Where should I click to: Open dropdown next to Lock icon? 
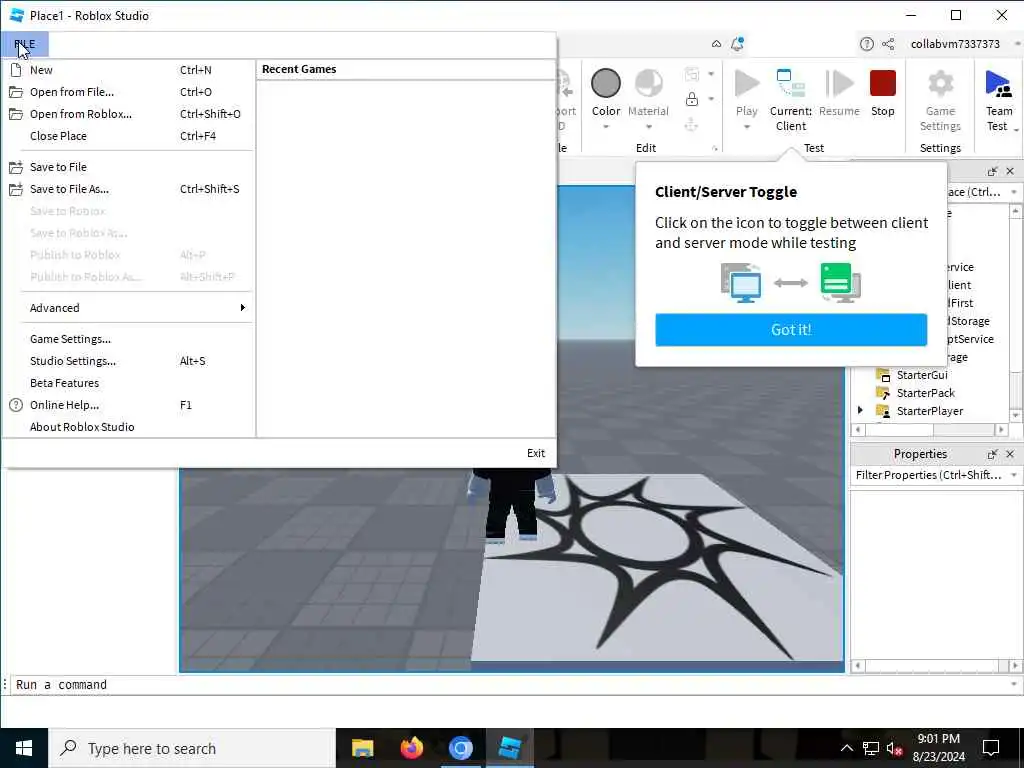[711, 99]
